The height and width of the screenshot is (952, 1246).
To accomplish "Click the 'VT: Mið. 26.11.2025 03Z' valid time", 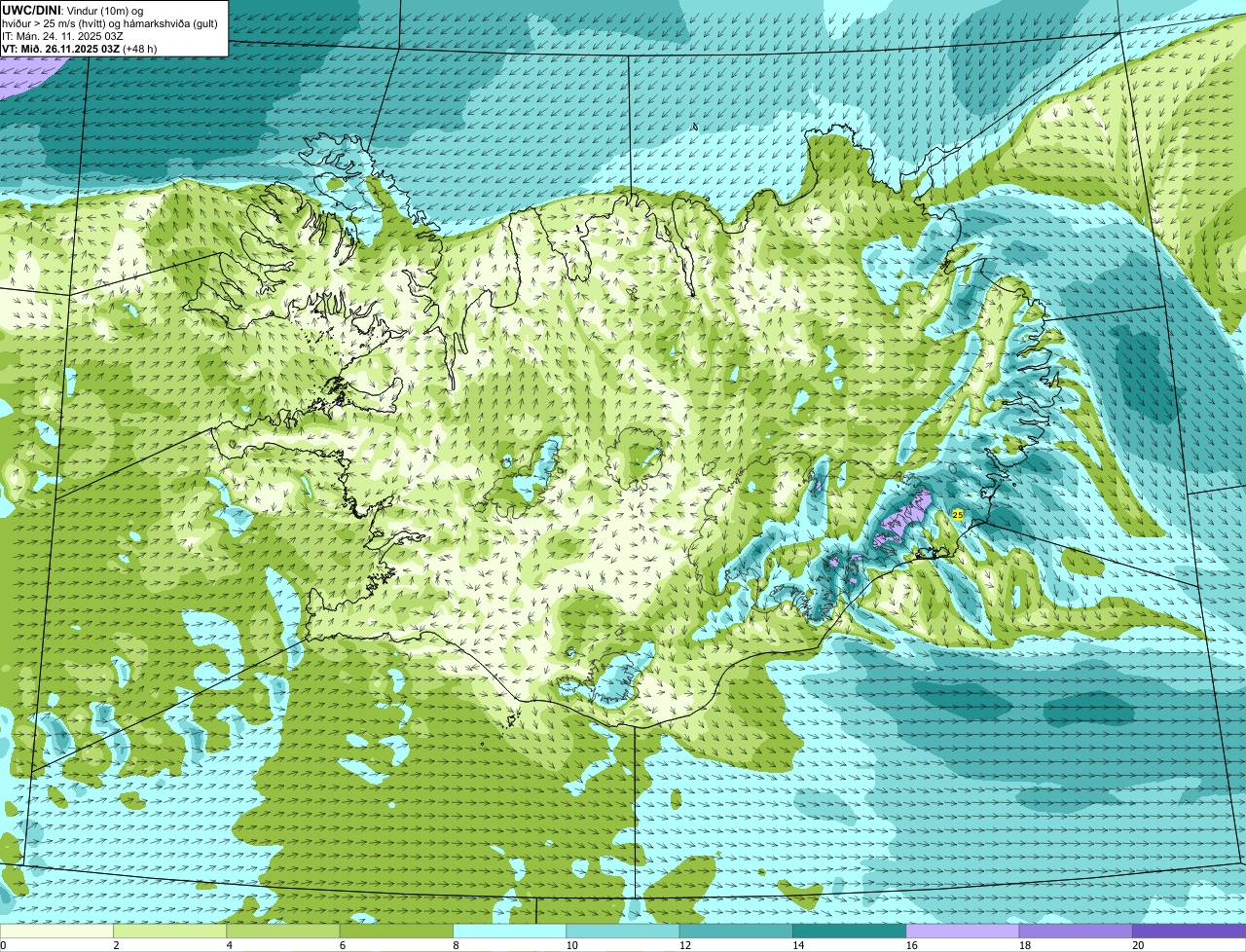I will tap(61, 49).
